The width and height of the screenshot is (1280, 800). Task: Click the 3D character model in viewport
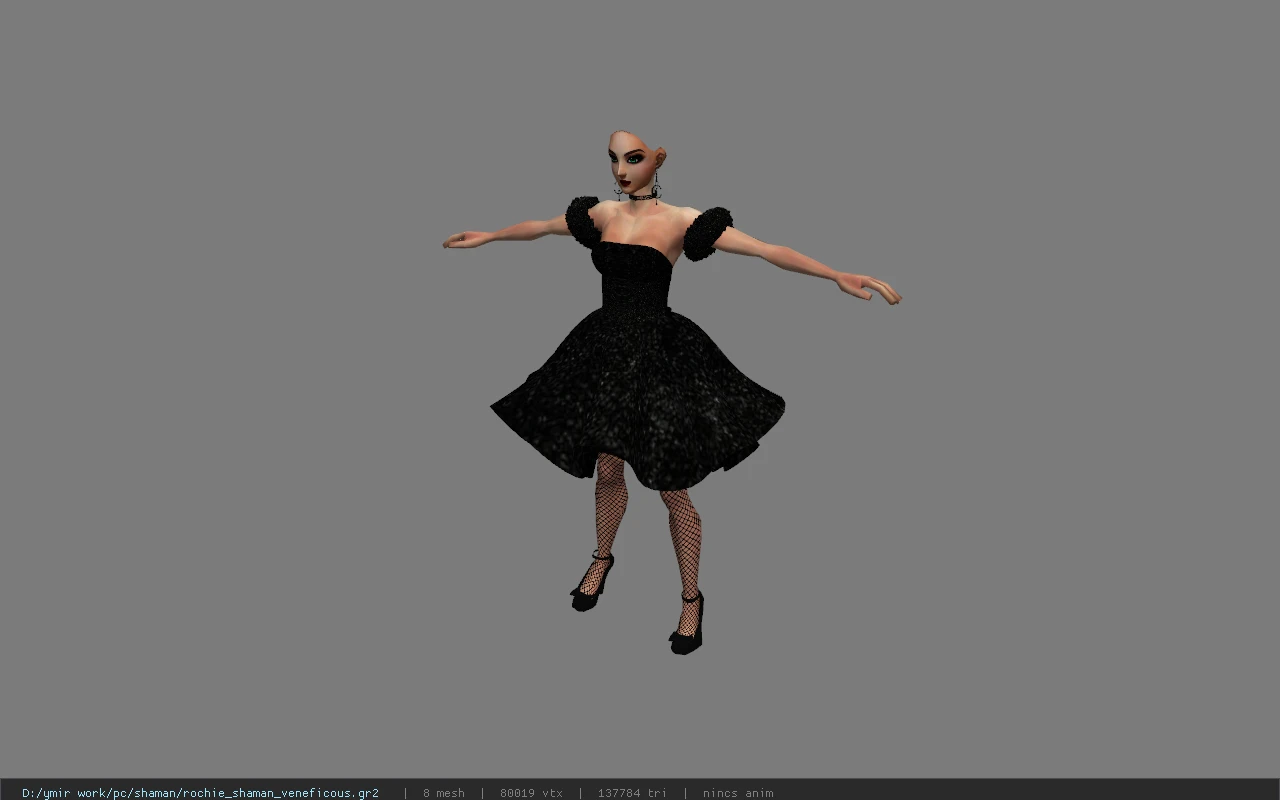671,392
